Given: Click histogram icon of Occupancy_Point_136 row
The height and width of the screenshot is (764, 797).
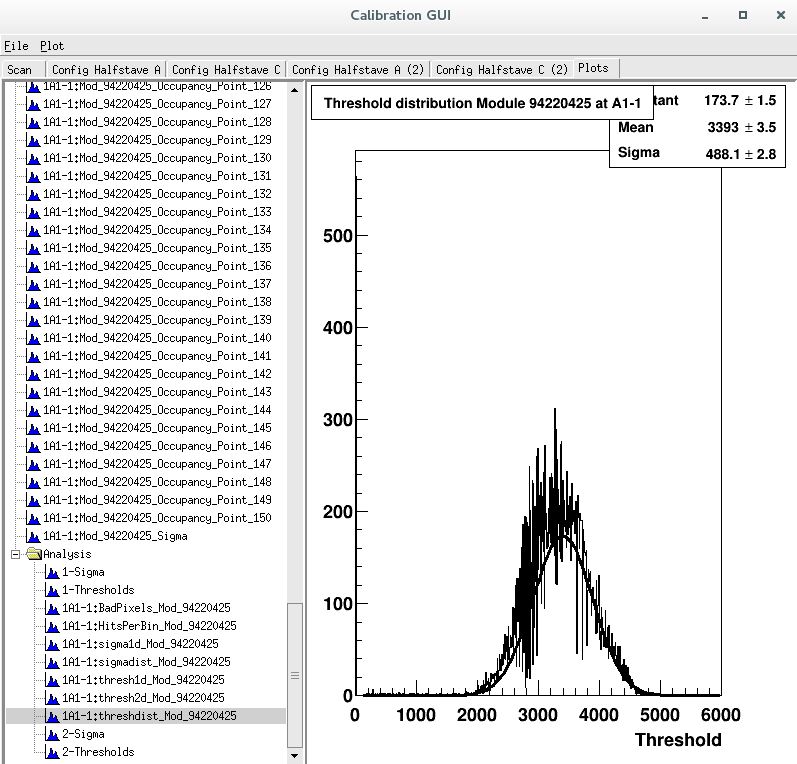Looking at the screenshot, I should point(33,266).
